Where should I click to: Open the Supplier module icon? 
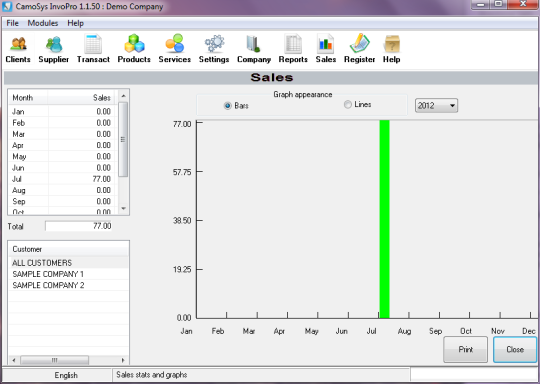(53, 49)
